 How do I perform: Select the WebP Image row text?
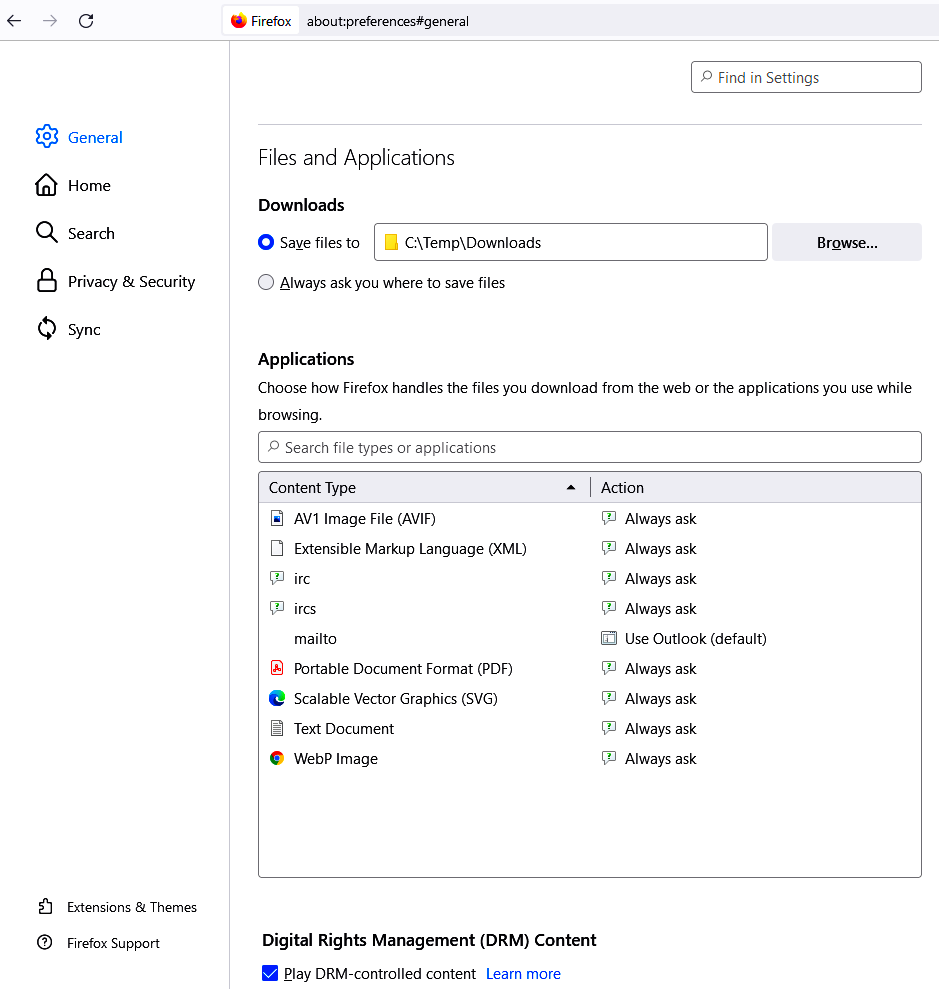(335, 759)
